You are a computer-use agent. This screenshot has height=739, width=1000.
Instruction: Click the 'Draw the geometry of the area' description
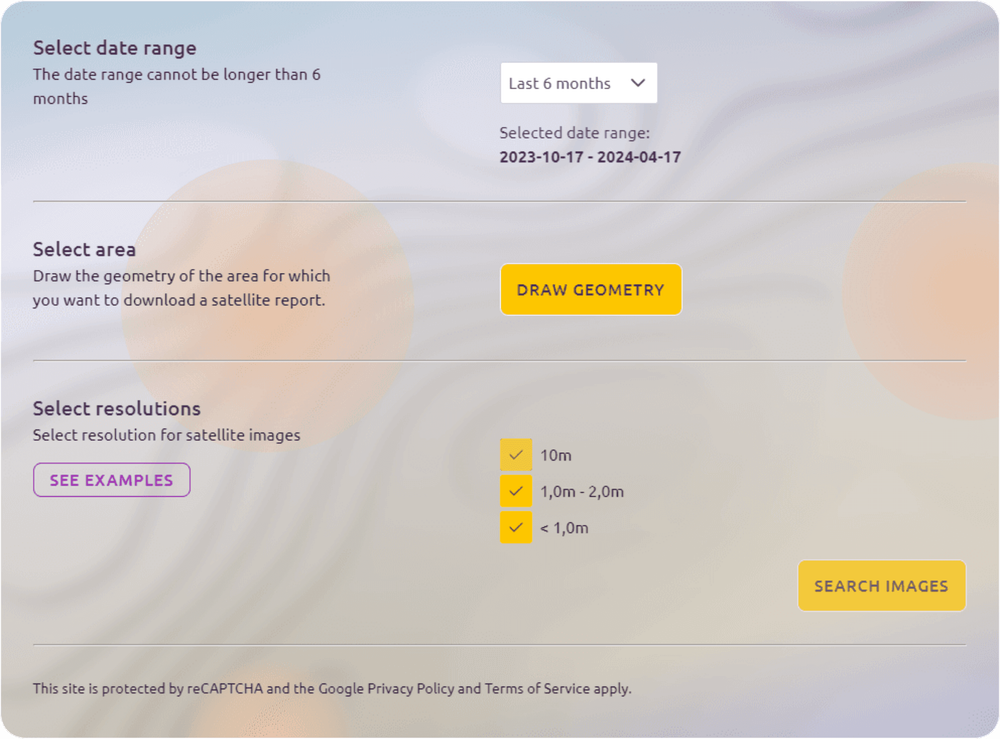click(181, 276)
